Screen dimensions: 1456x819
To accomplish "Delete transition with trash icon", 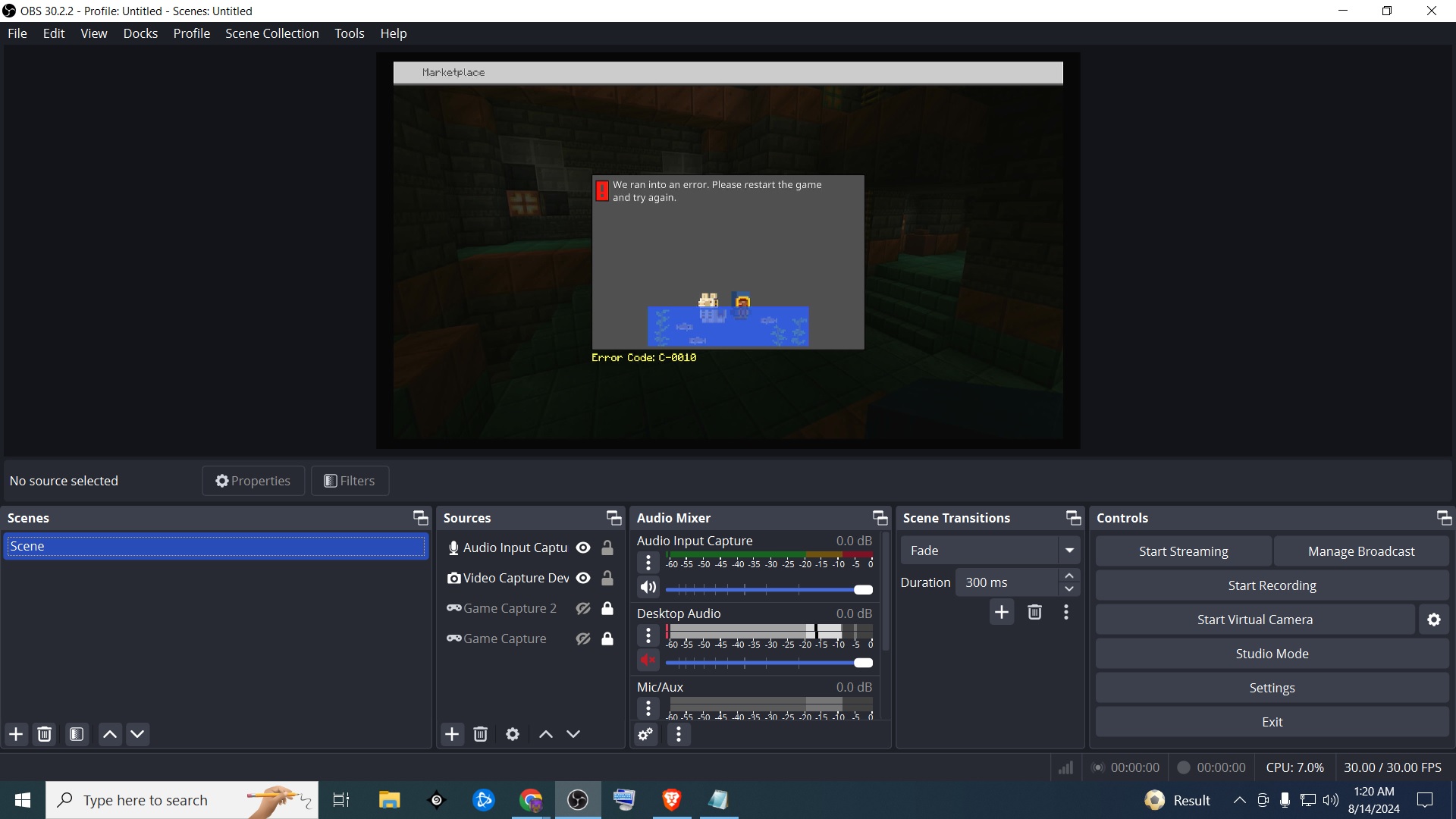I will pos(1034,612).
